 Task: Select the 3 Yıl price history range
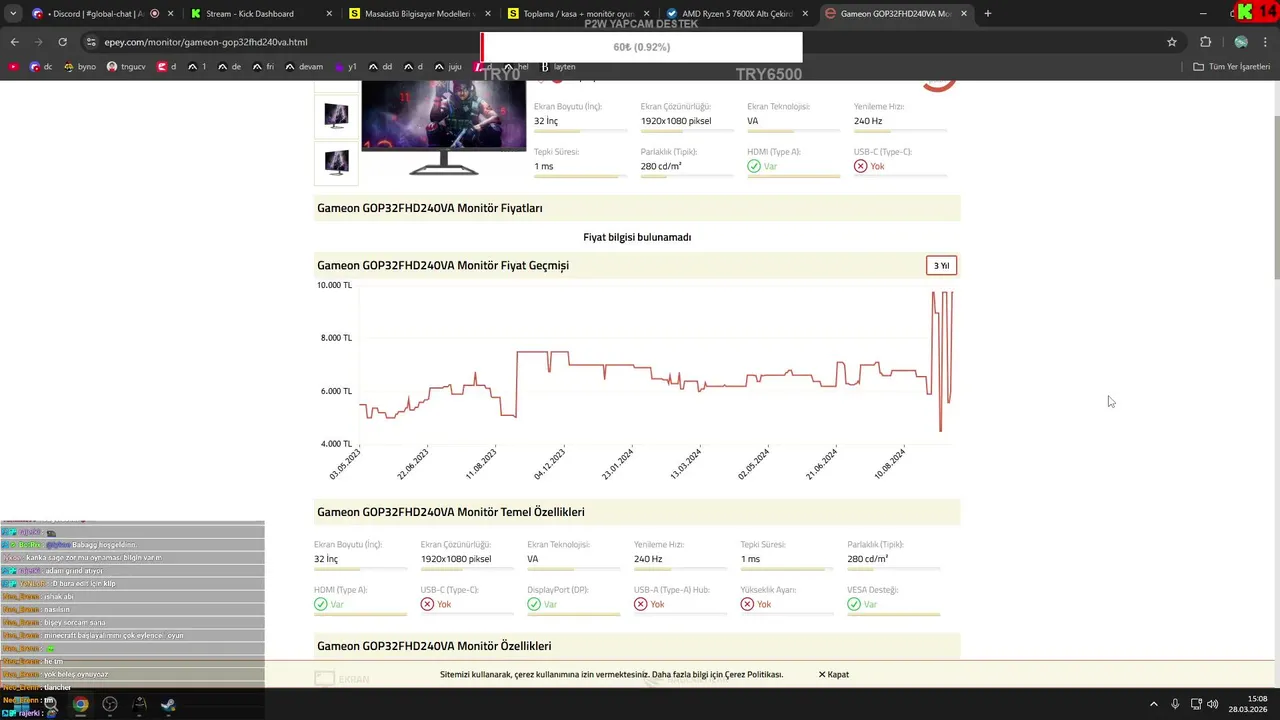(x=941, y=265)
